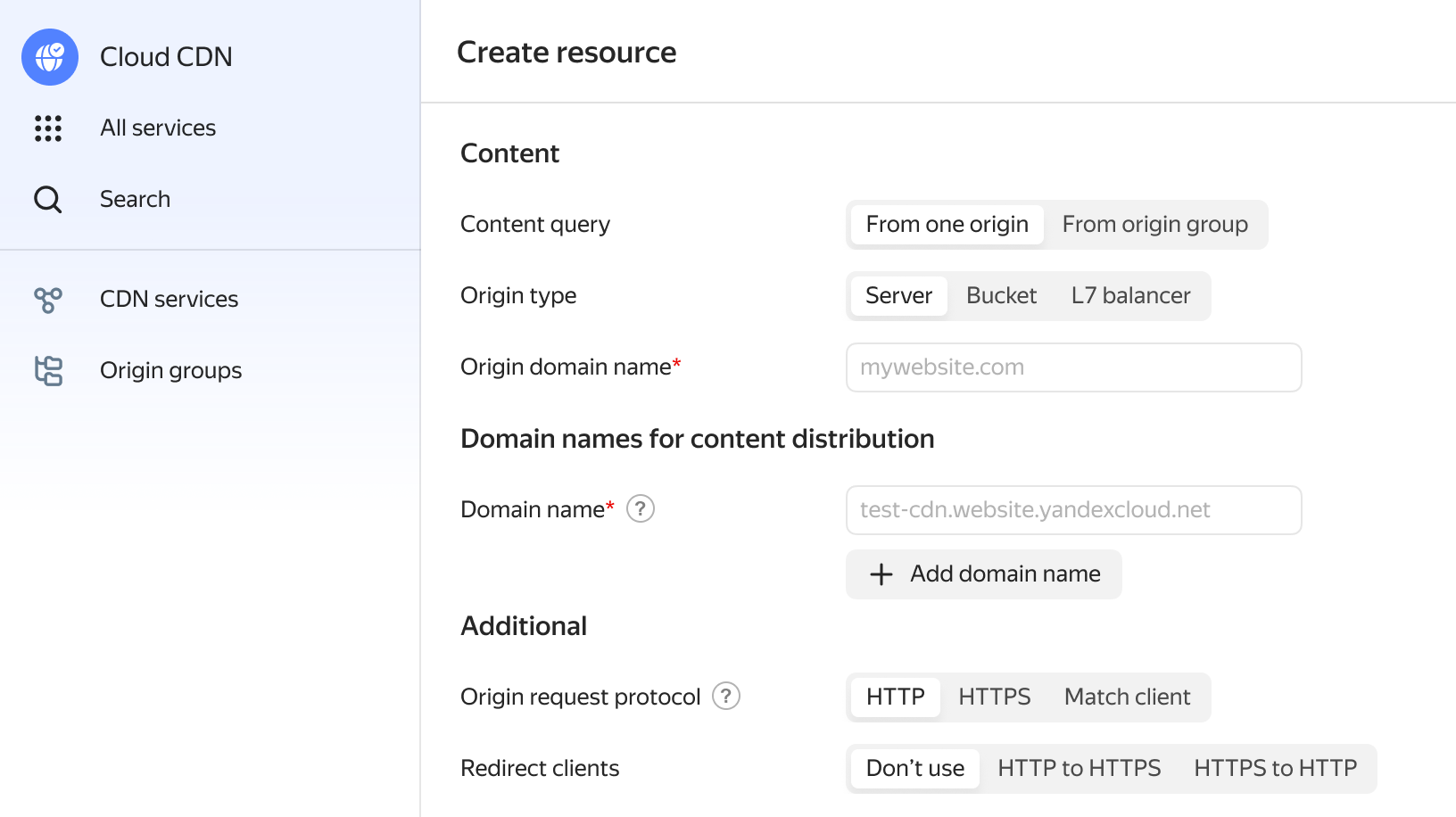Select the L7 balancer origin type

(1129, 295)
